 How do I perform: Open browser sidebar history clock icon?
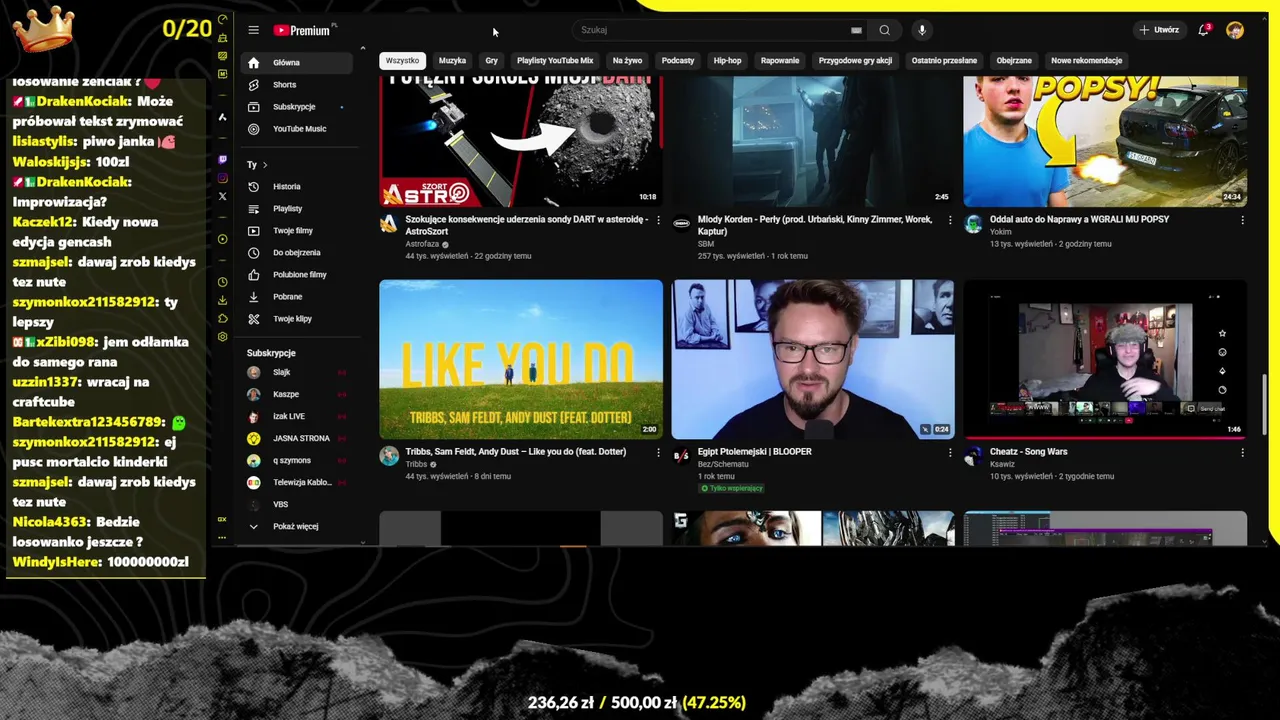(x=222, y=282)
